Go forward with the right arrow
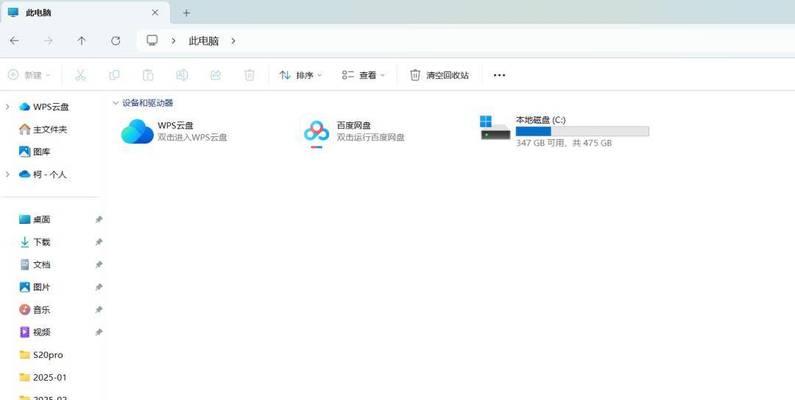 coord(48,41)
